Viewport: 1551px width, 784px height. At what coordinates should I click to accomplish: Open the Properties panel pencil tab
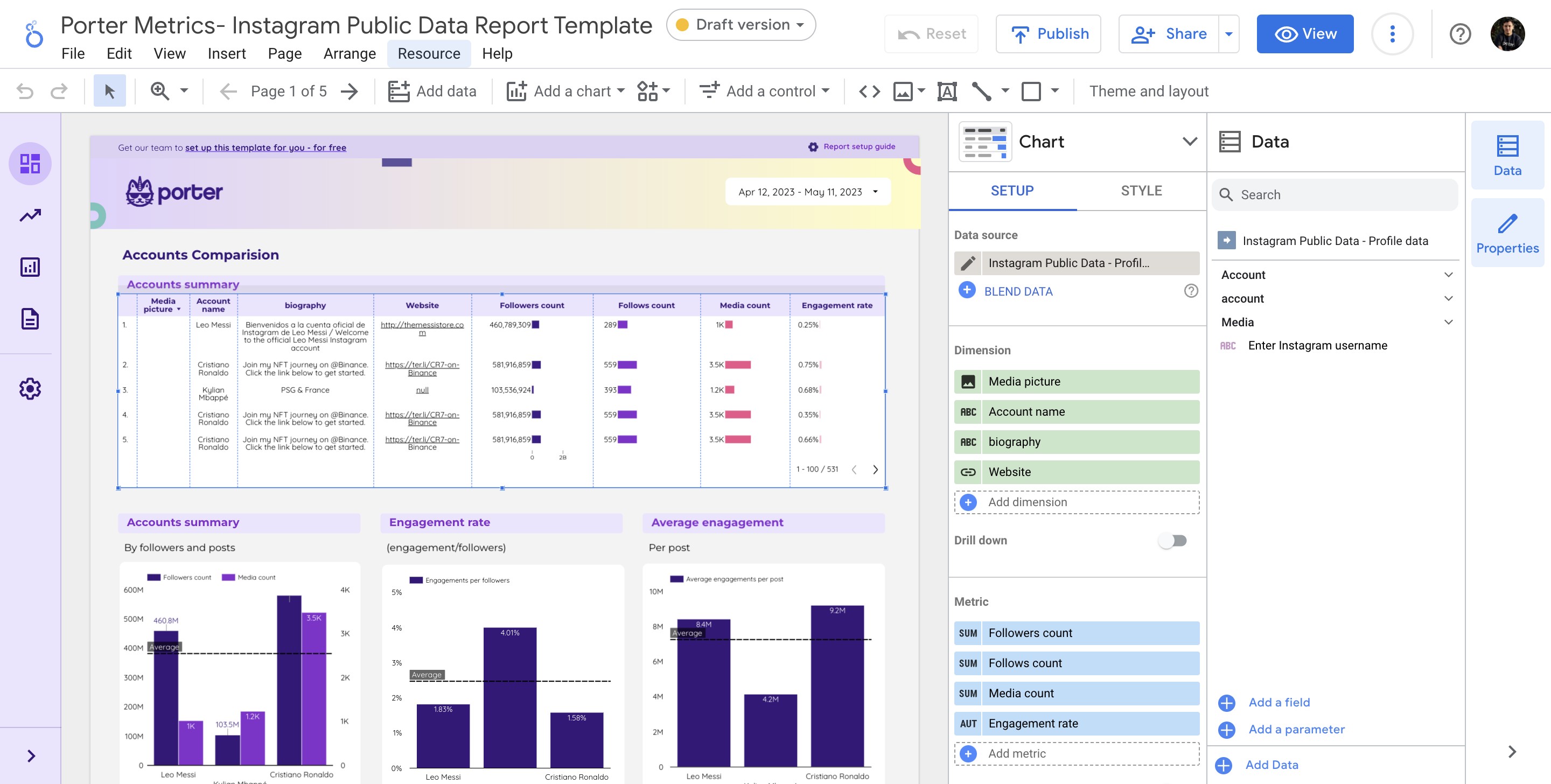tap(1507, 233)
